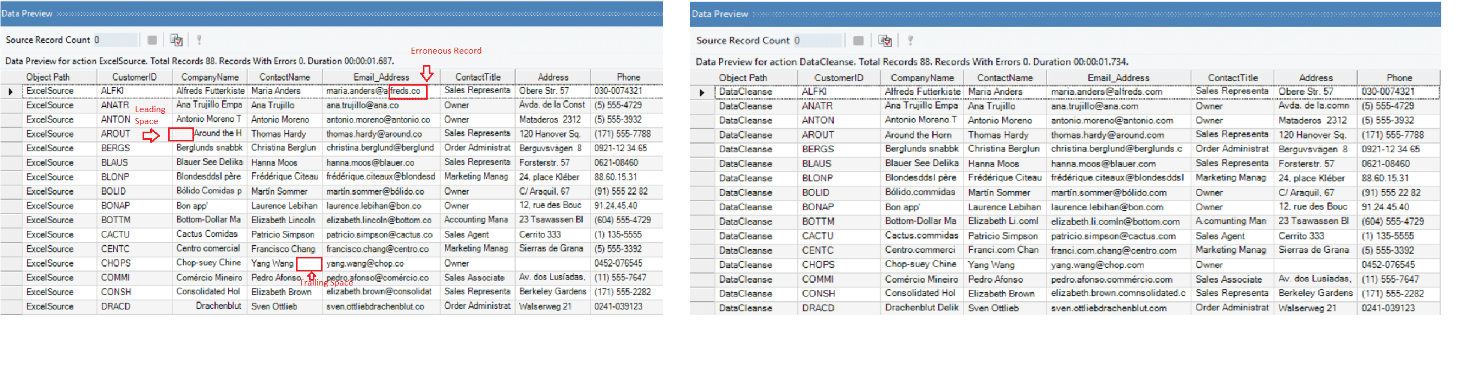Select BLAUS CustomerID cell in ExcelSource grid
1470x376 pixels.
coord(136,162)
